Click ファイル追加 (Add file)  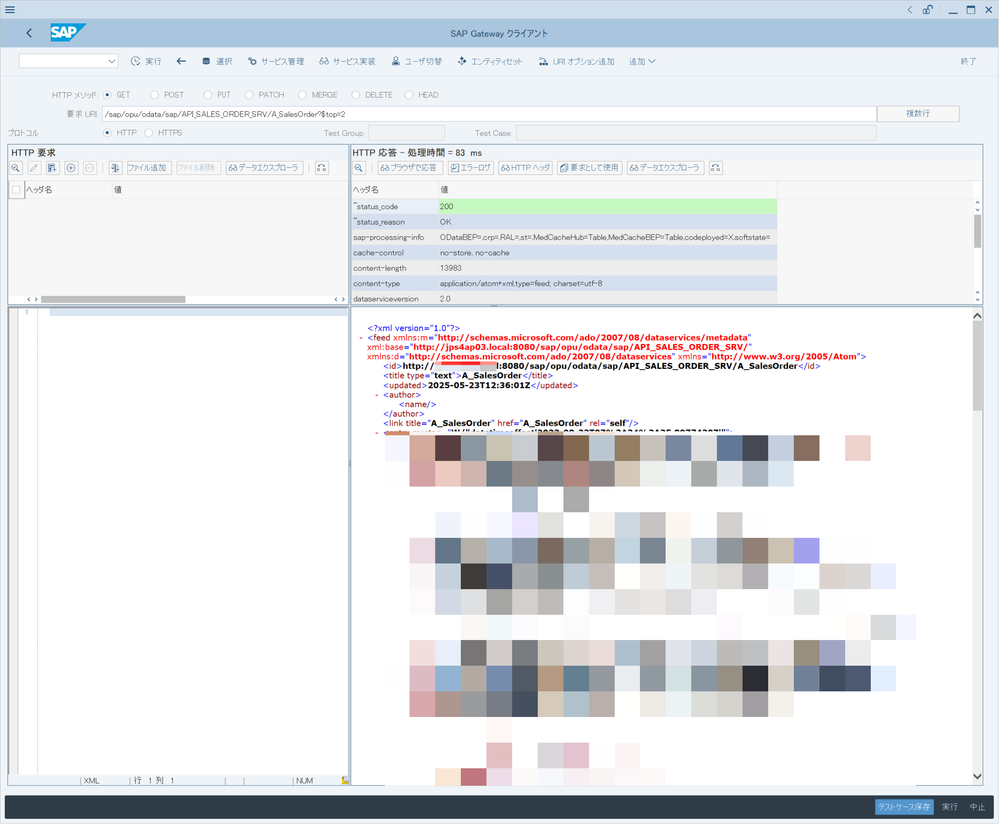coord(148,168)
